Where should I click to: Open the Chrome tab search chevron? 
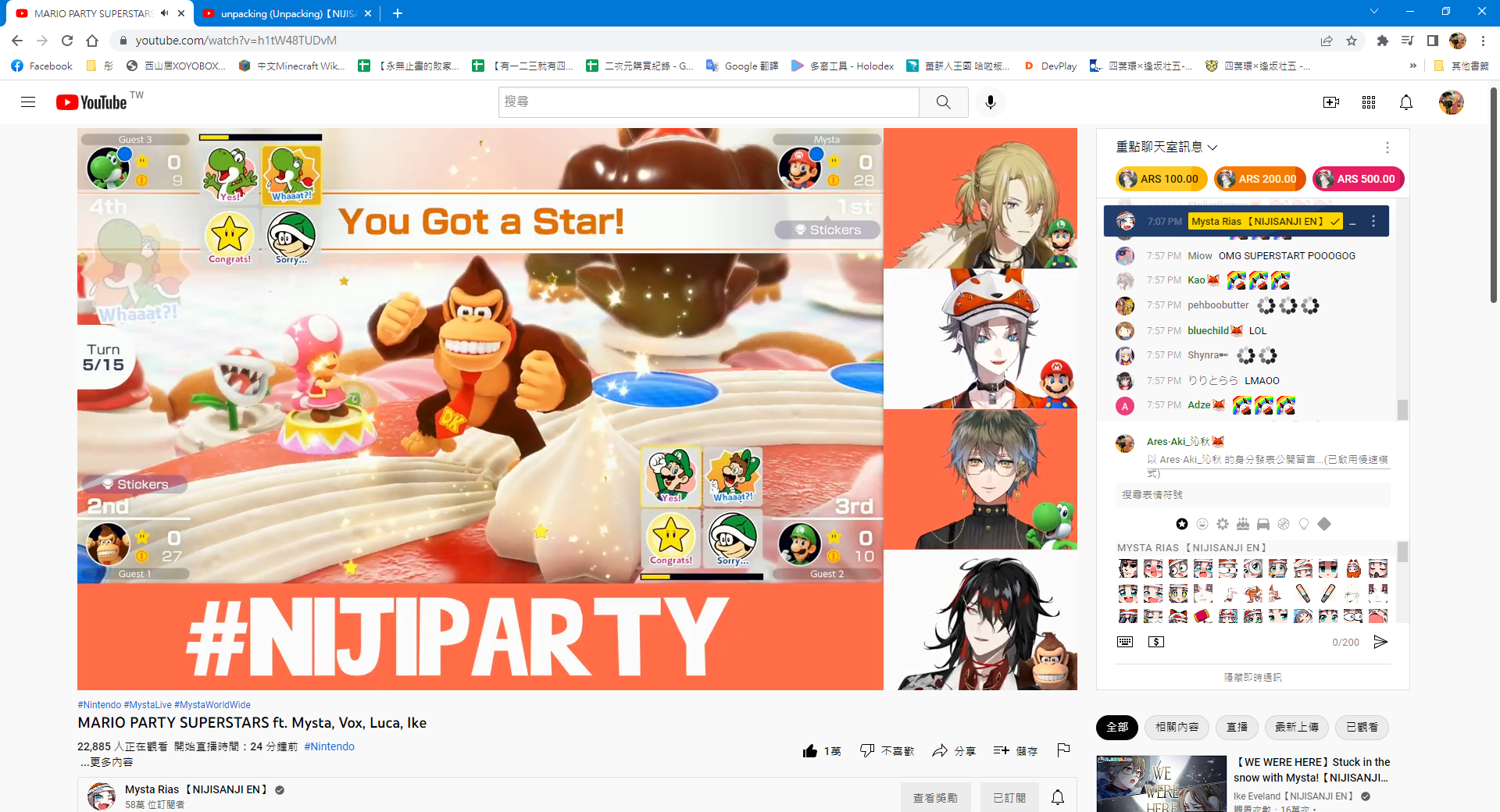point(1374,12)
